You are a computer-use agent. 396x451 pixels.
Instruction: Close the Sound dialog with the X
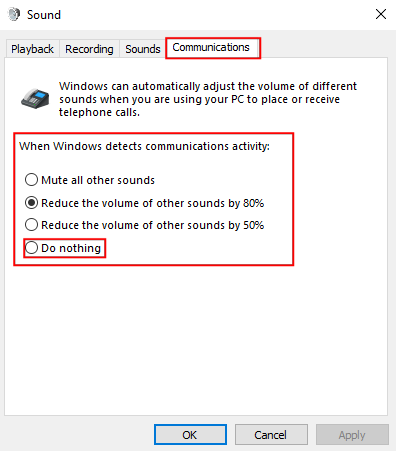point(381,14)
